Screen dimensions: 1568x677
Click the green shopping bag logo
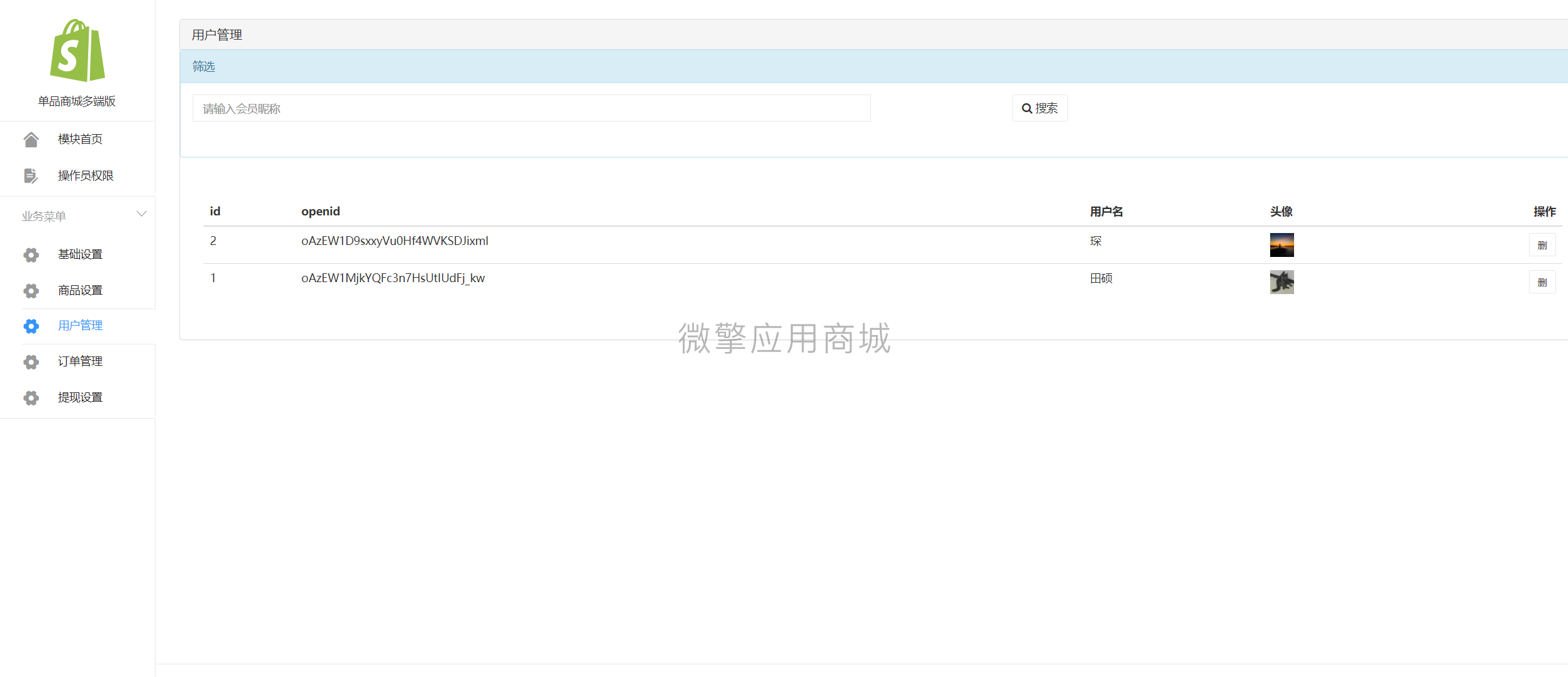(x=77, y=50)
